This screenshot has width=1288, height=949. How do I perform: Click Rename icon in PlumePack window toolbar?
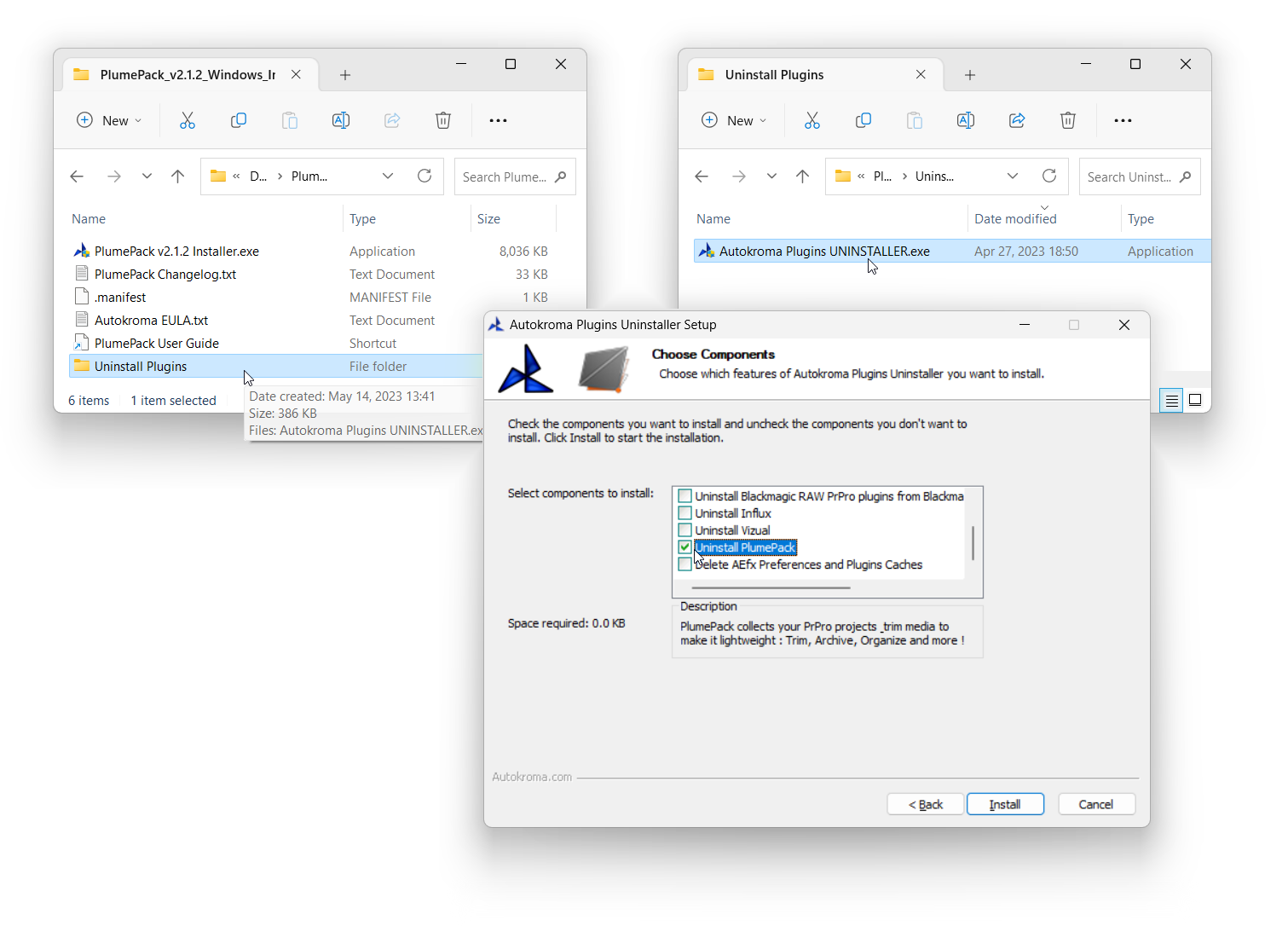[341, 120]
